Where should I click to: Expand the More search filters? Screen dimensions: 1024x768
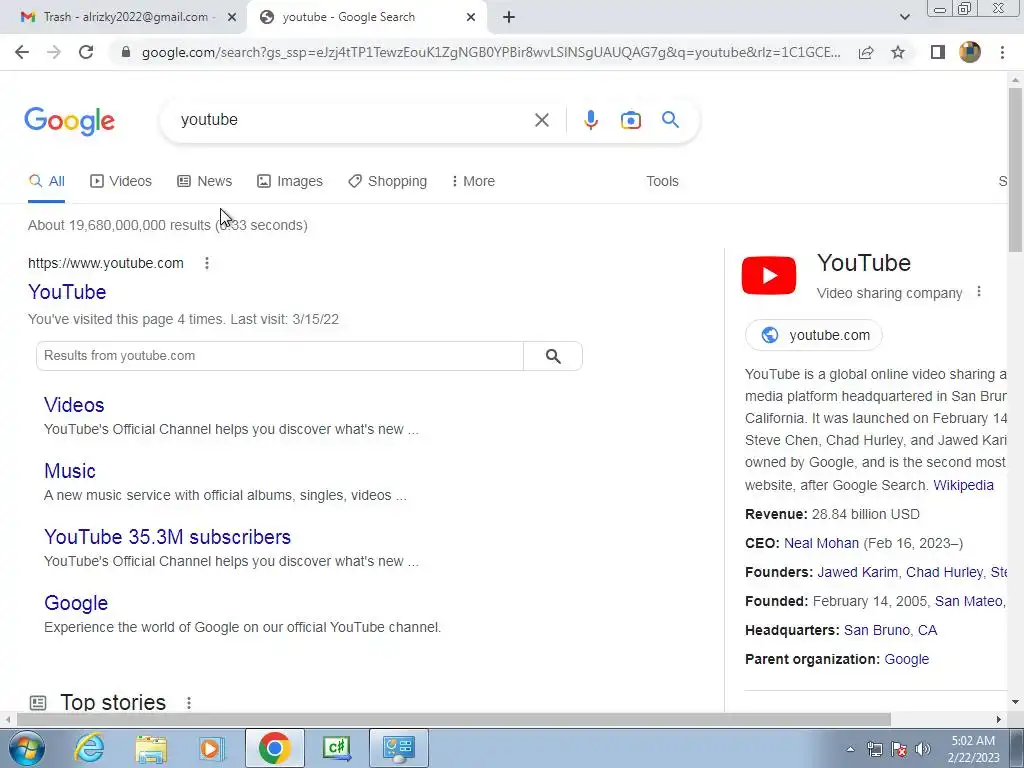coord(473,182)
